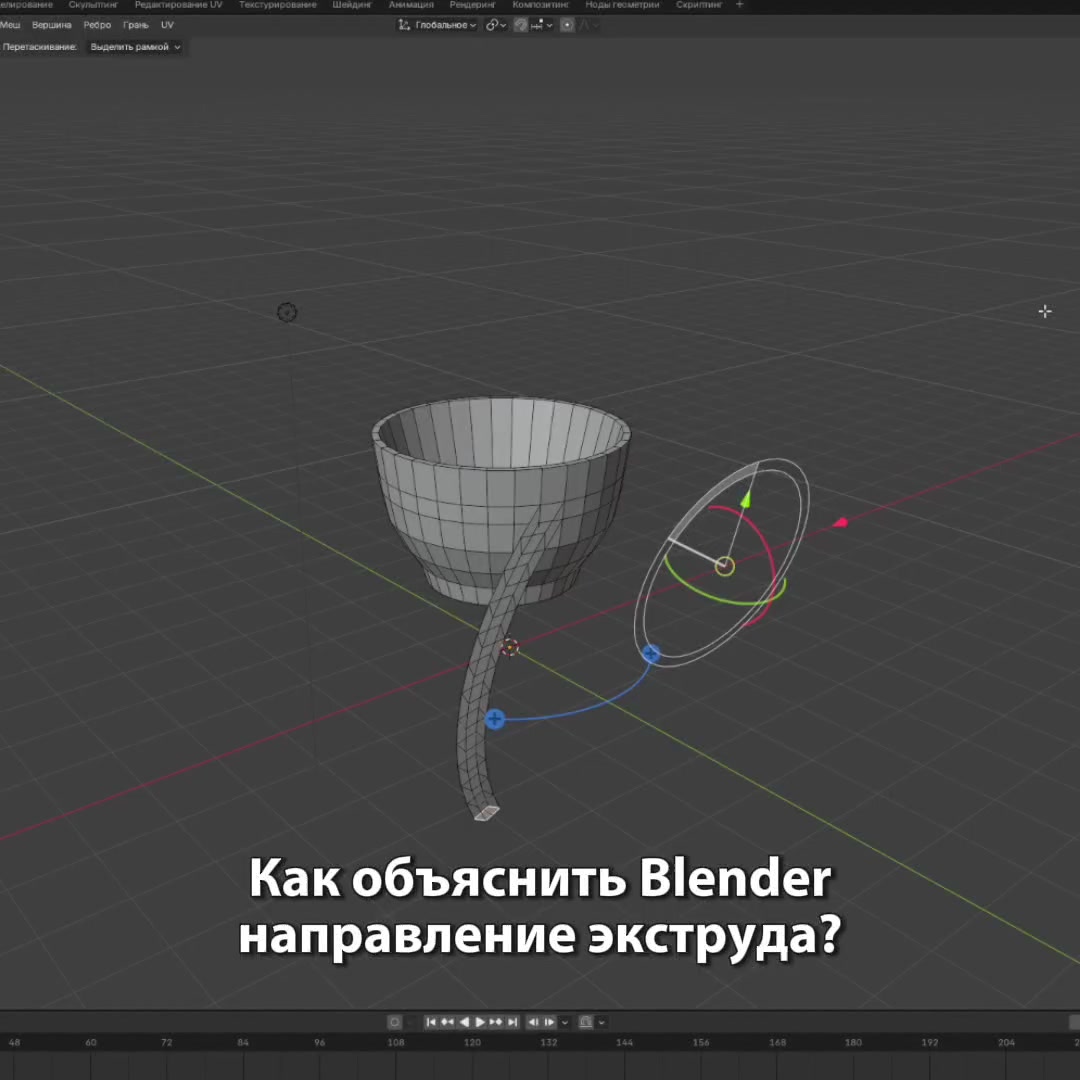Screen dimensions: 1080x1080
Task: Open the Грань menu
Action: [x=136, y=25]
